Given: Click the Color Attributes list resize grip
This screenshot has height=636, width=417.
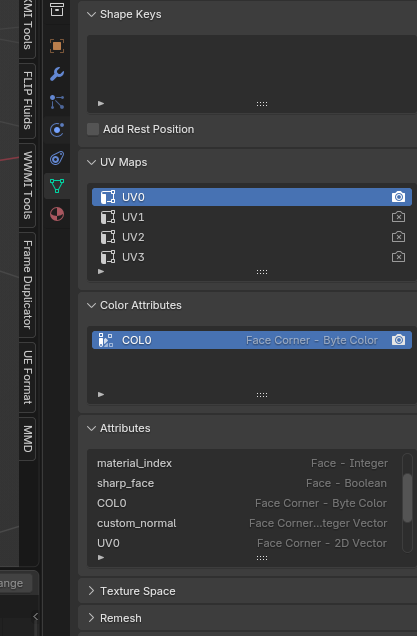Looking at the screenshot, I should (262, 395).
